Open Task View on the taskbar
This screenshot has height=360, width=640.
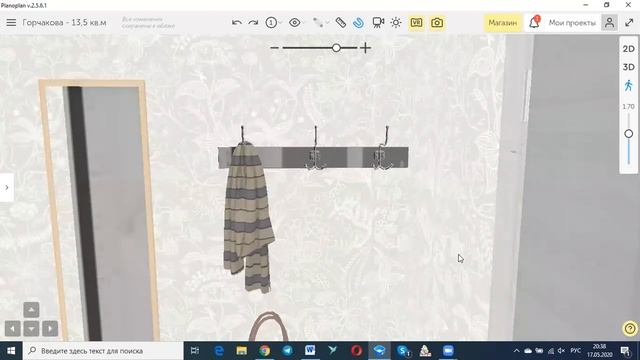(x=195, y=351)
